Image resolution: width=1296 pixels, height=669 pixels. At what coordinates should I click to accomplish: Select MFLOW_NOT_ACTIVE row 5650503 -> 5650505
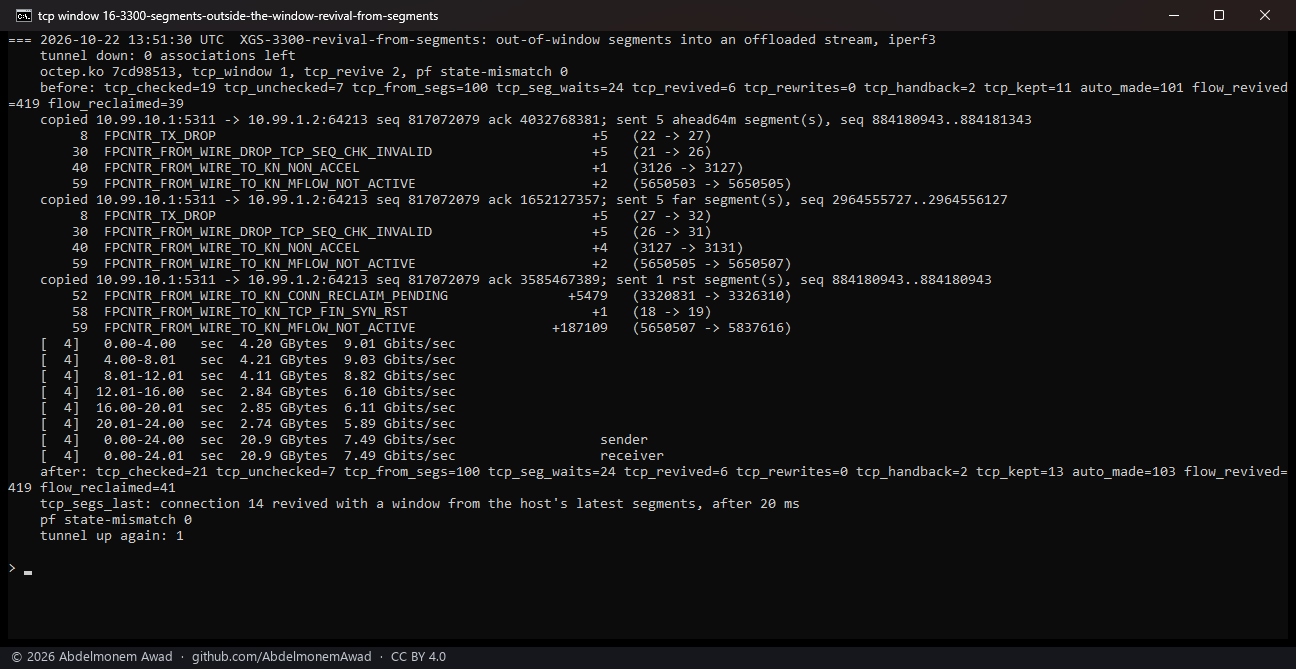432,184
